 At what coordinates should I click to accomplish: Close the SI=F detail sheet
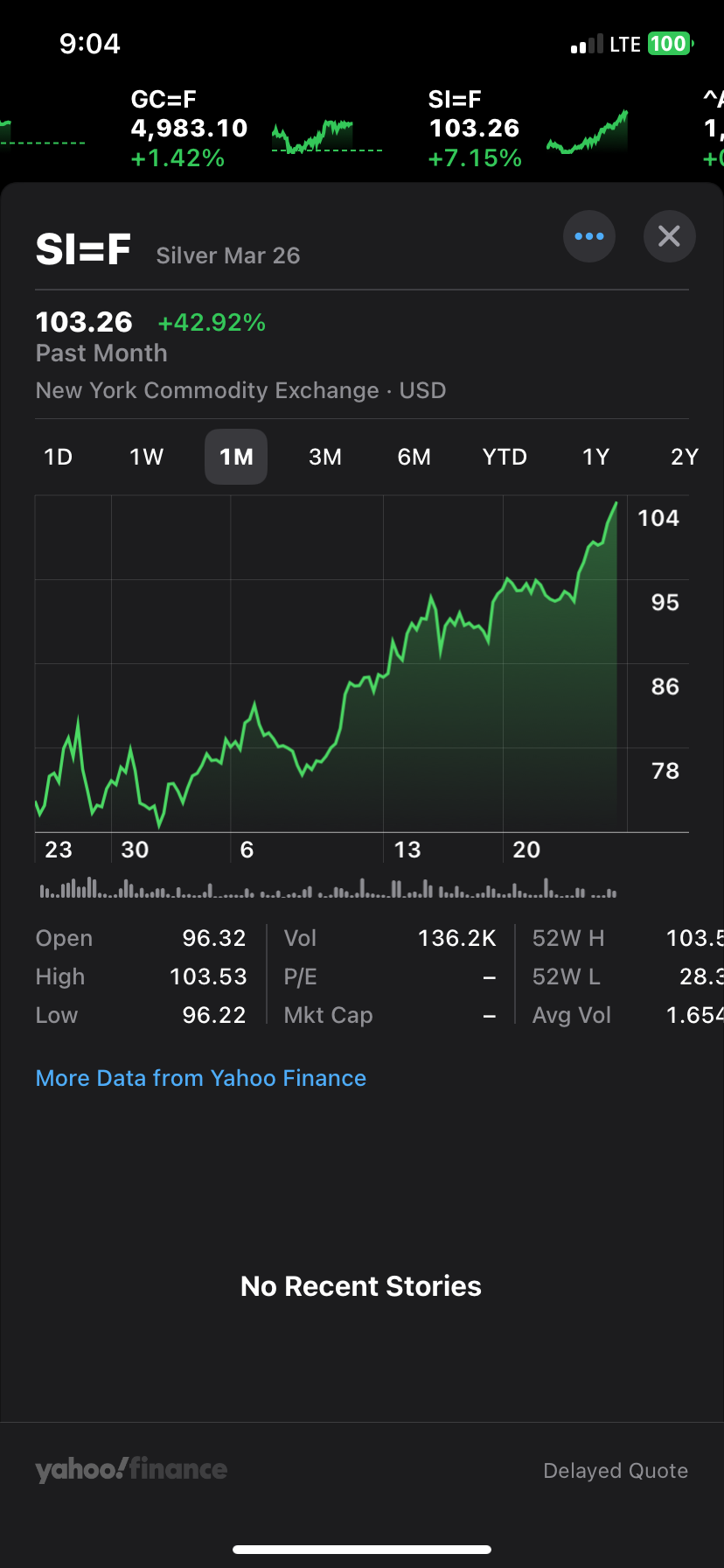tap(669, 236)
